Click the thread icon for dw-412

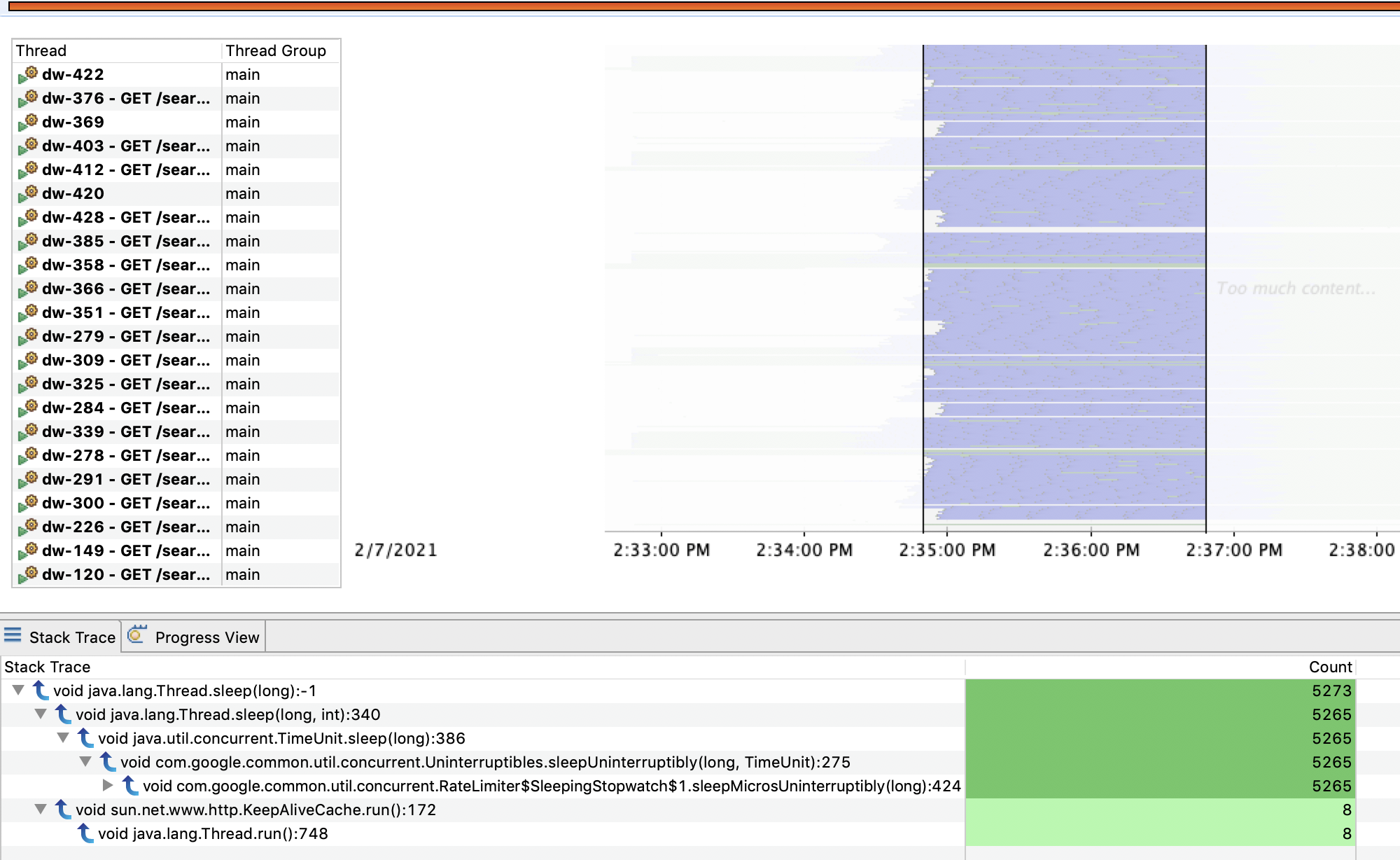[x=28, y=169]
